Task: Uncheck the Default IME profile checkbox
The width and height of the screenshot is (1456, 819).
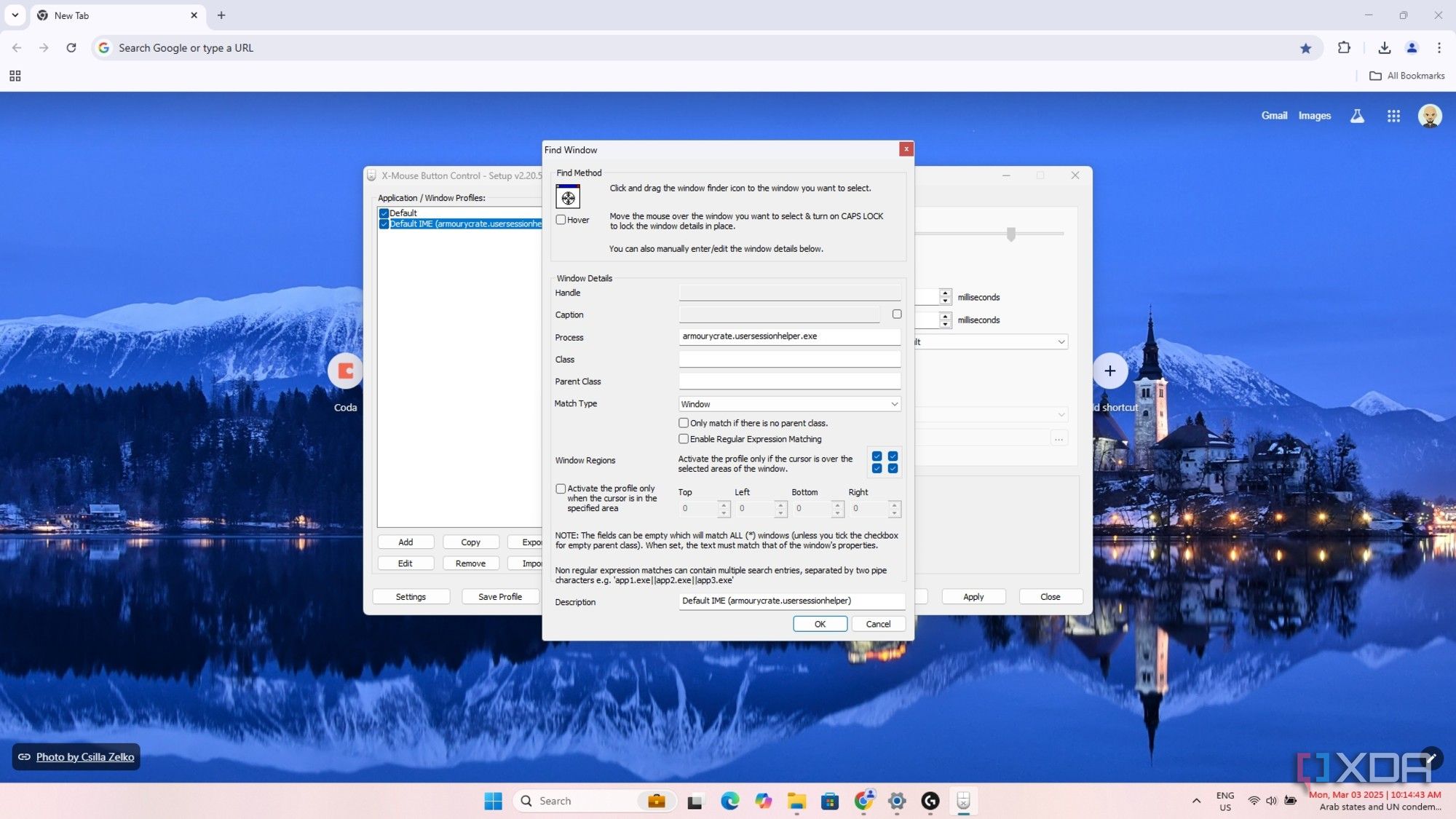Action: [384, 224]
